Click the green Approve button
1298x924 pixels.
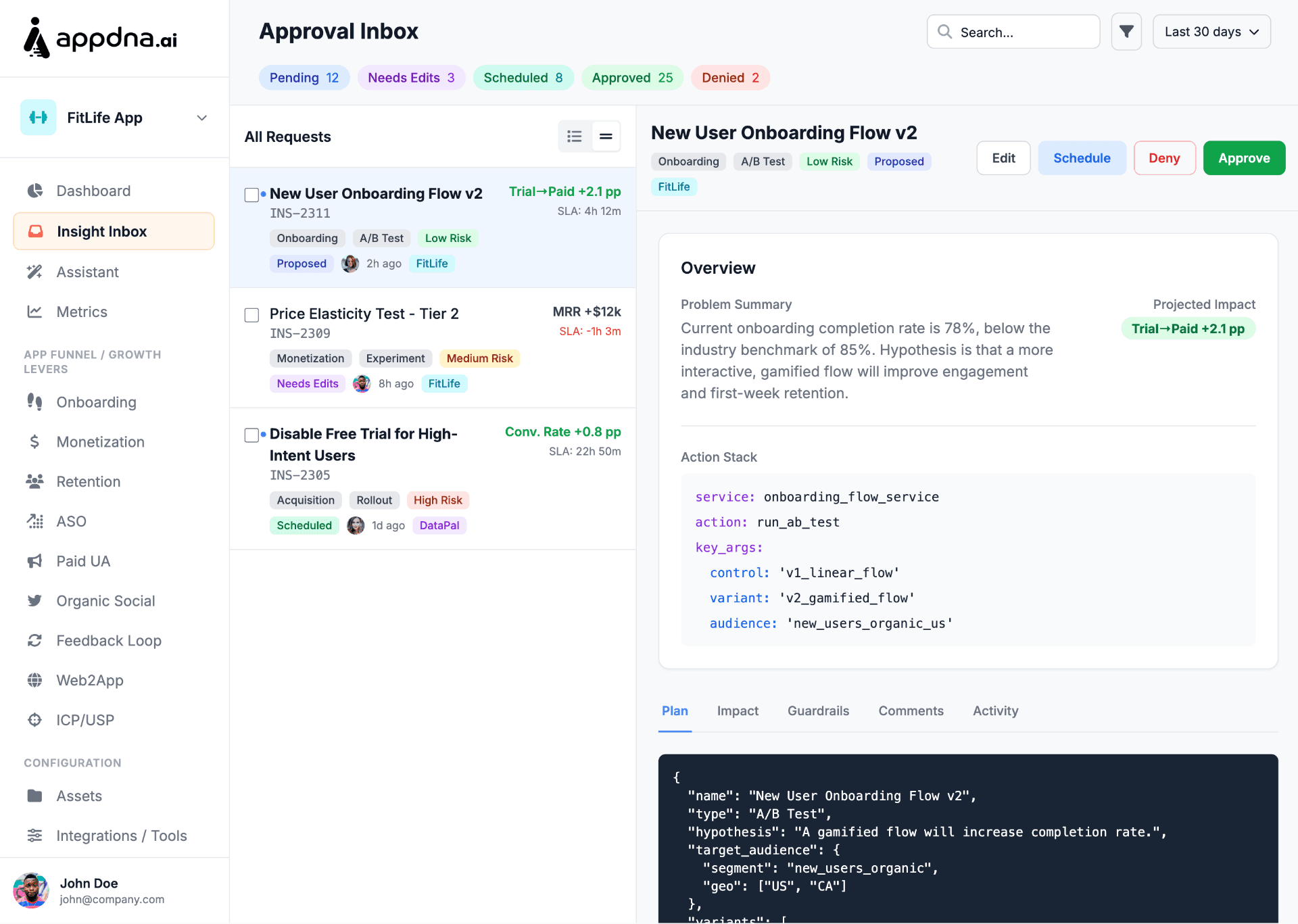click(x=1243, y=158)
